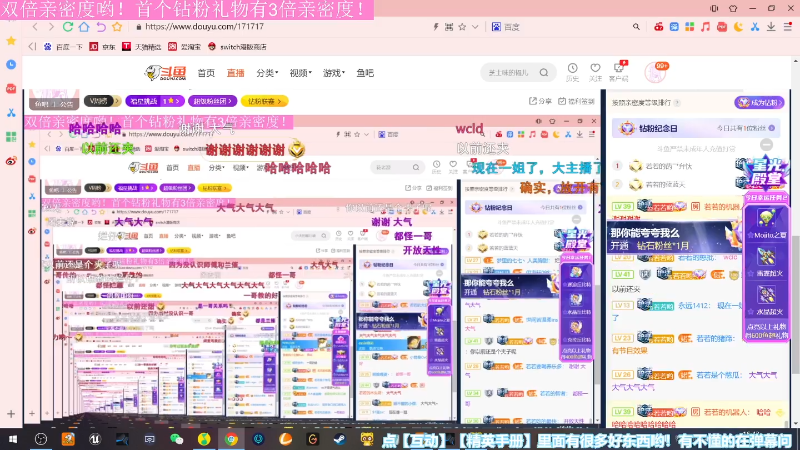
Task: Open the Windows Start button
Action: [13, 439]
